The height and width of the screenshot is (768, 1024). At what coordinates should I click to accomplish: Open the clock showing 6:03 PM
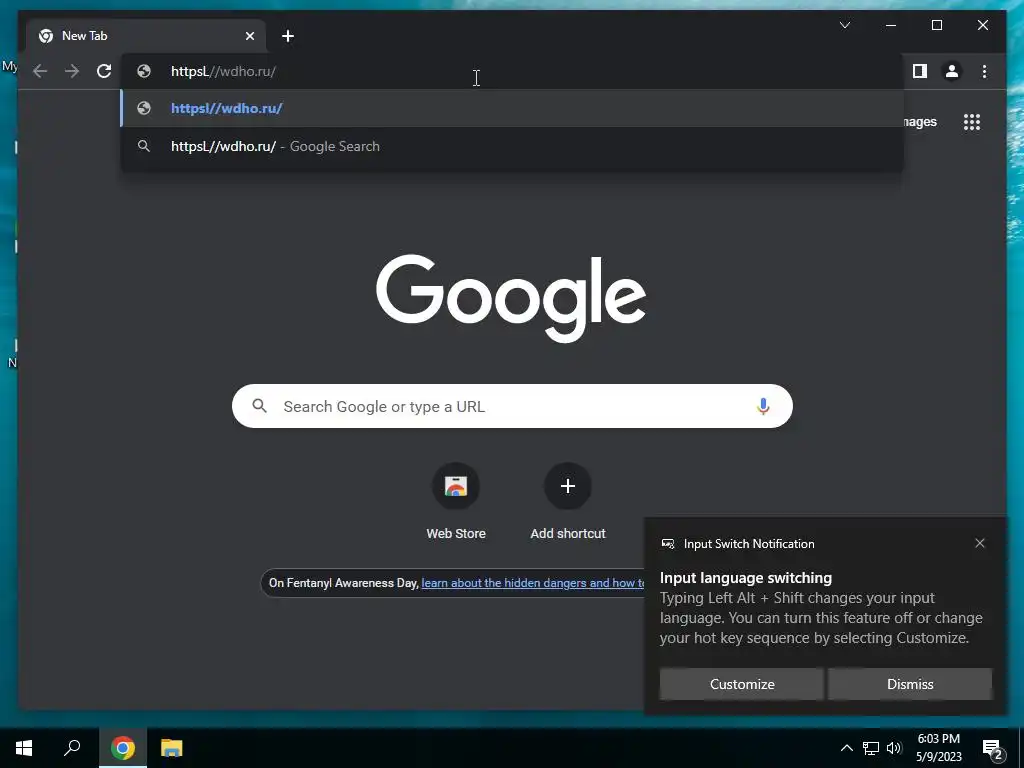938,748
